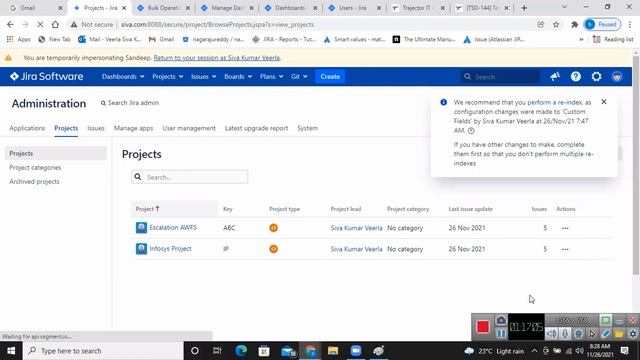
Task: Expand the Git dropdown menu
Action: [299, 76]
